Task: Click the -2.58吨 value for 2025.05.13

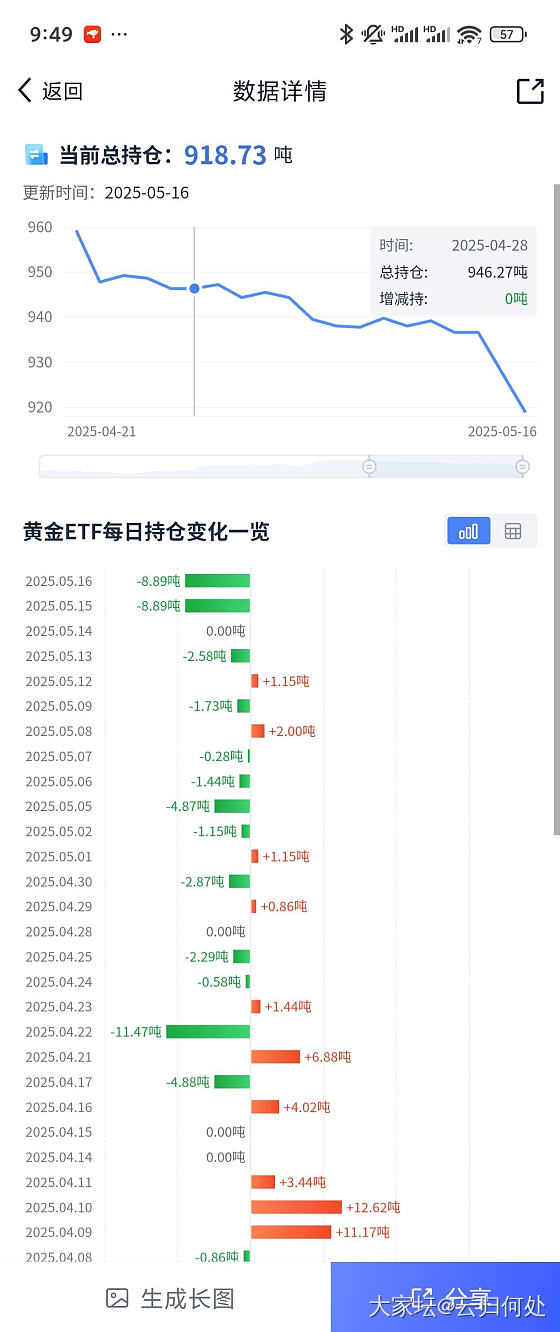Action: click(x=204, y=656)
